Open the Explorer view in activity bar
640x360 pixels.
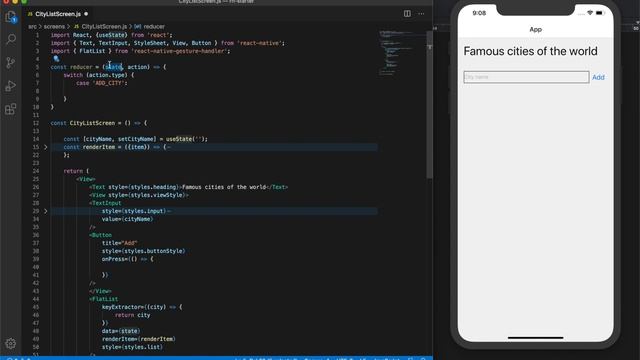[11, 17]
